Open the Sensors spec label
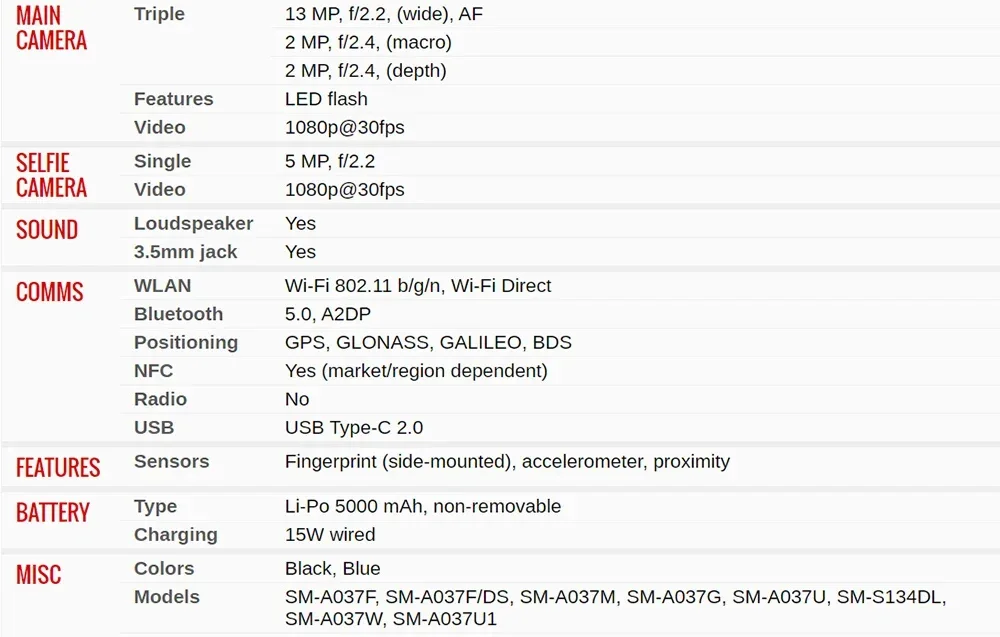Image resolution: width=1000 pixels, height=637 pixels. point(171,461)
